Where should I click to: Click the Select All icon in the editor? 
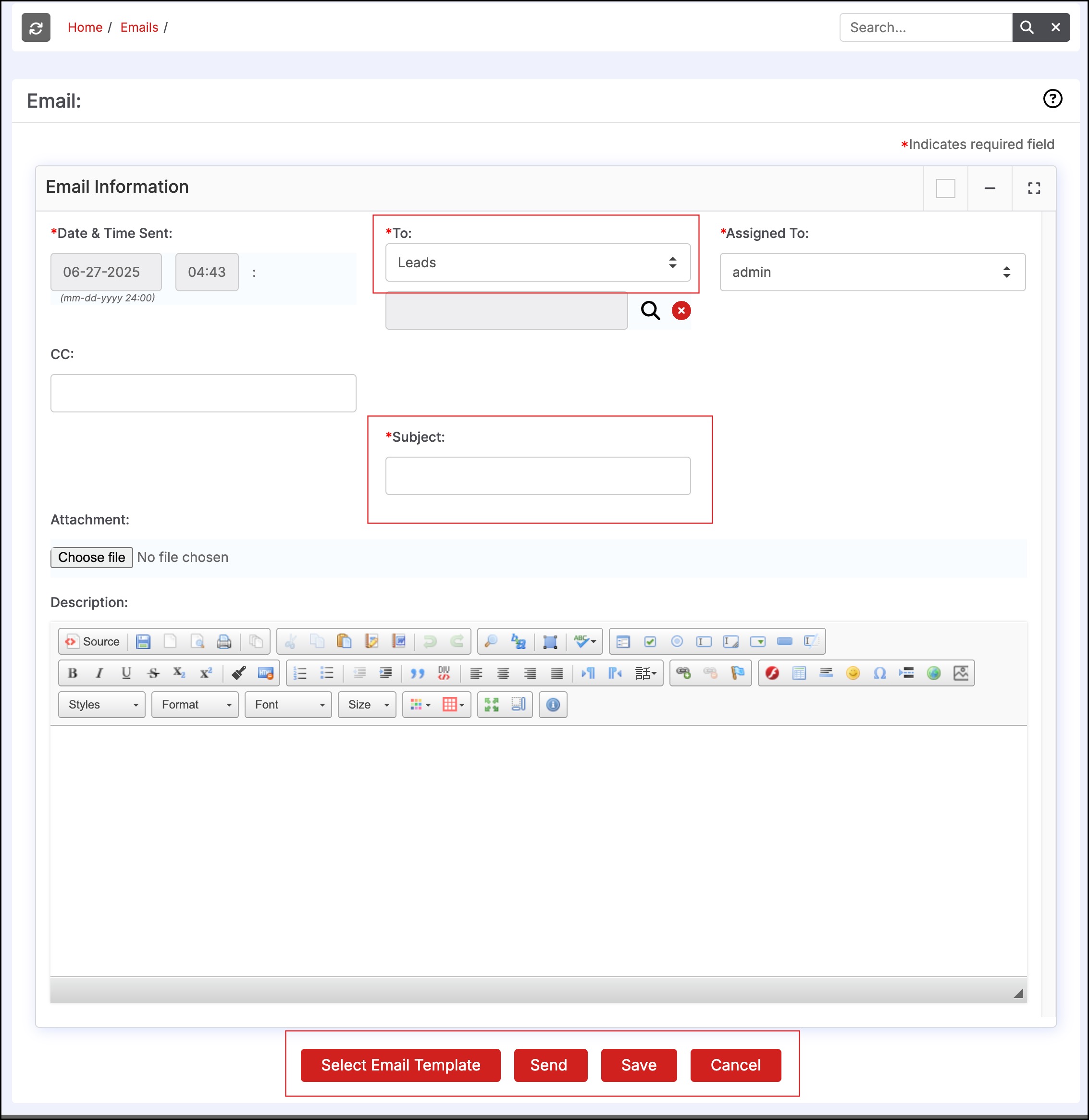tap(550, 641)
